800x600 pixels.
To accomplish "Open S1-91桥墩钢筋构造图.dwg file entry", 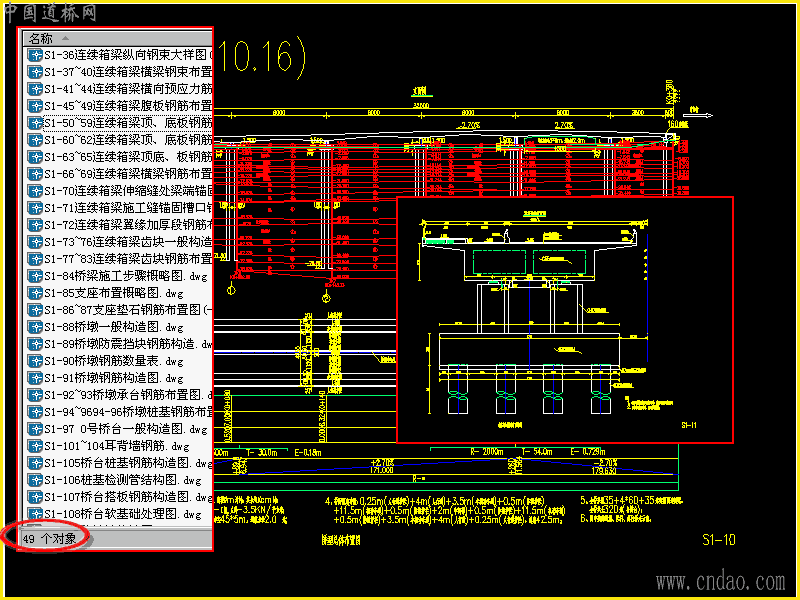I will (114, 378).
